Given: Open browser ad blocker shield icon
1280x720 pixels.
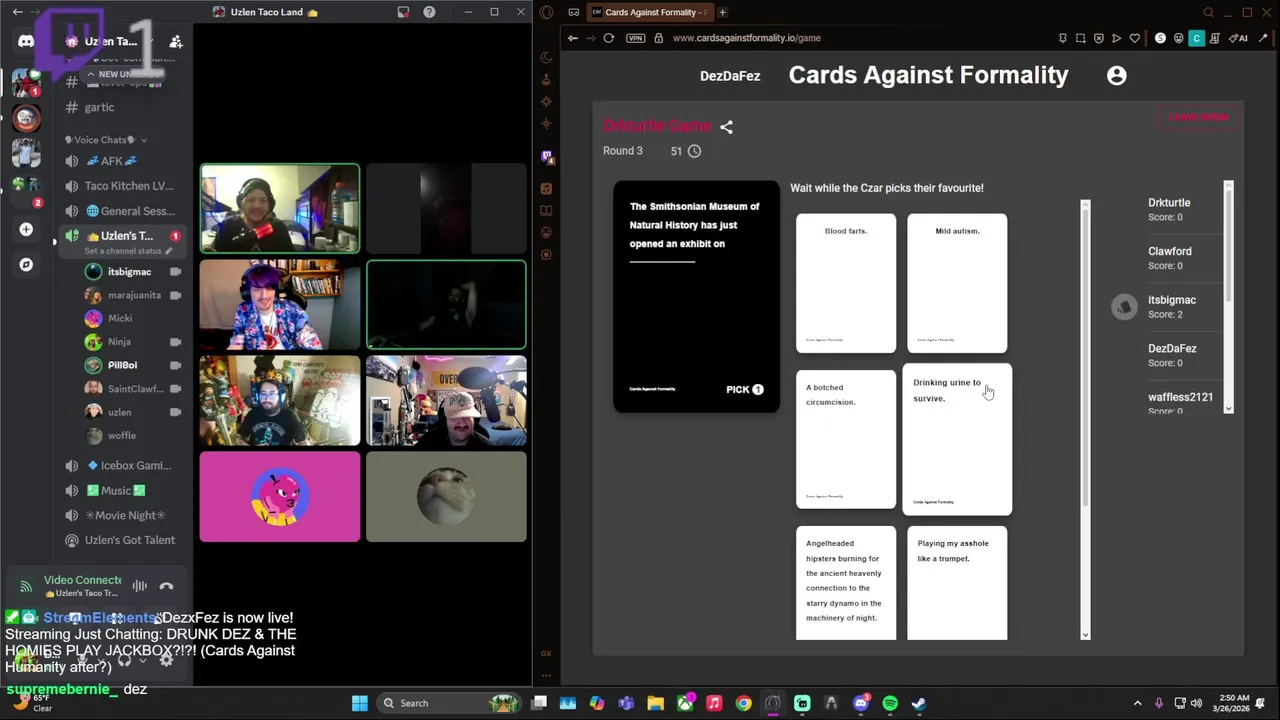Looking at the screenshot, I should click(x=1098, y=38).
